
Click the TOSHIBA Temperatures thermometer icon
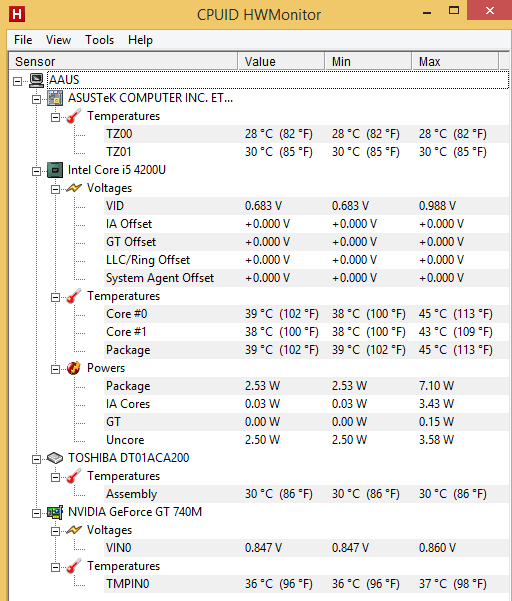[74, 476]
